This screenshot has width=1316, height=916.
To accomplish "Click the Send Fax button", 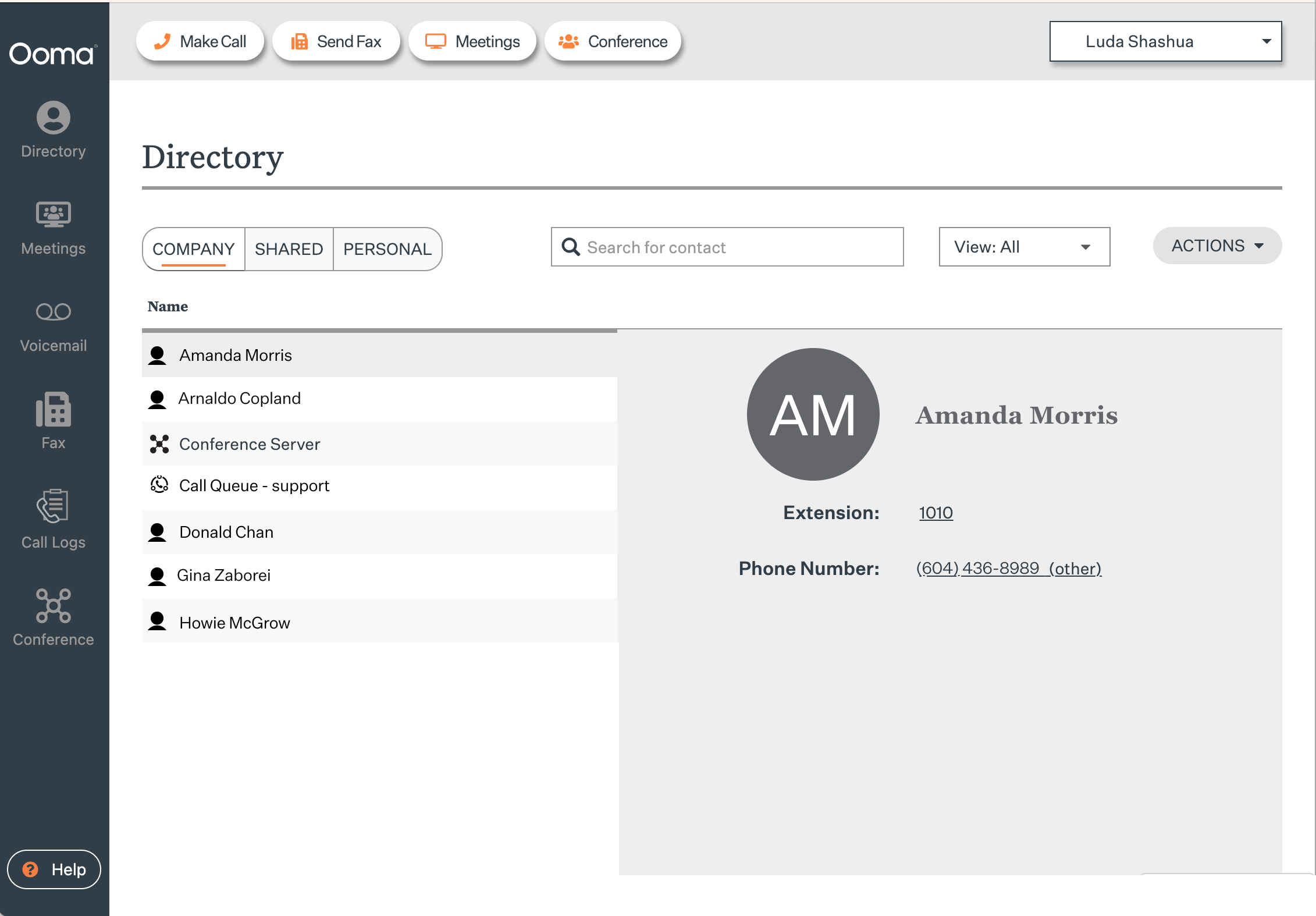I will (336, 41).
